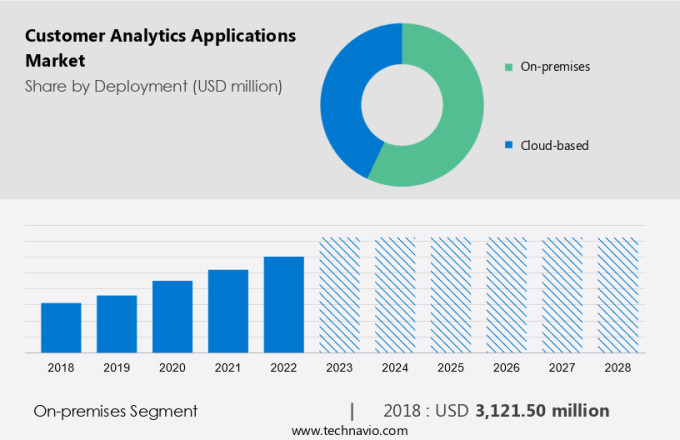
Task: Select the solid blue 2018 bar
Action: pyautogui.click(x=61, y=328)
